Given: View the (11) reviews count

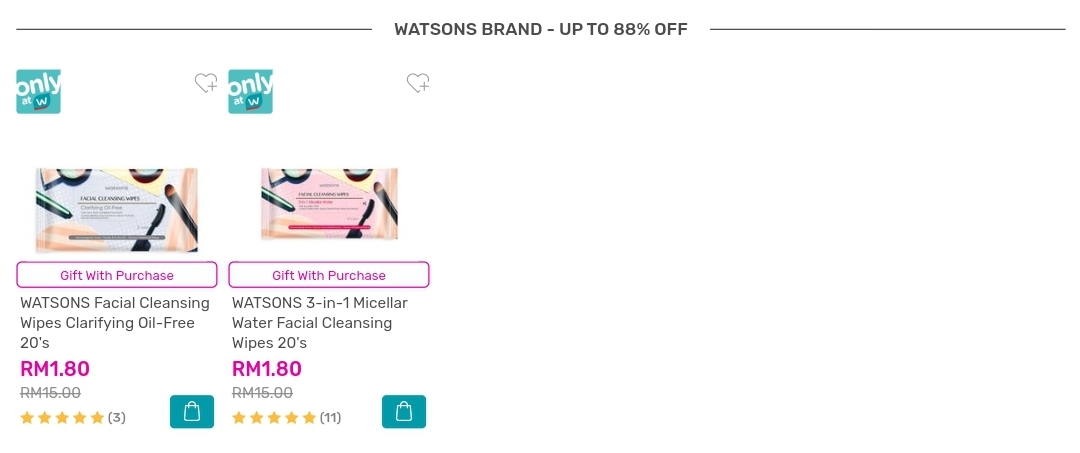Looking at the screenshot, I should tap(331, 418).
